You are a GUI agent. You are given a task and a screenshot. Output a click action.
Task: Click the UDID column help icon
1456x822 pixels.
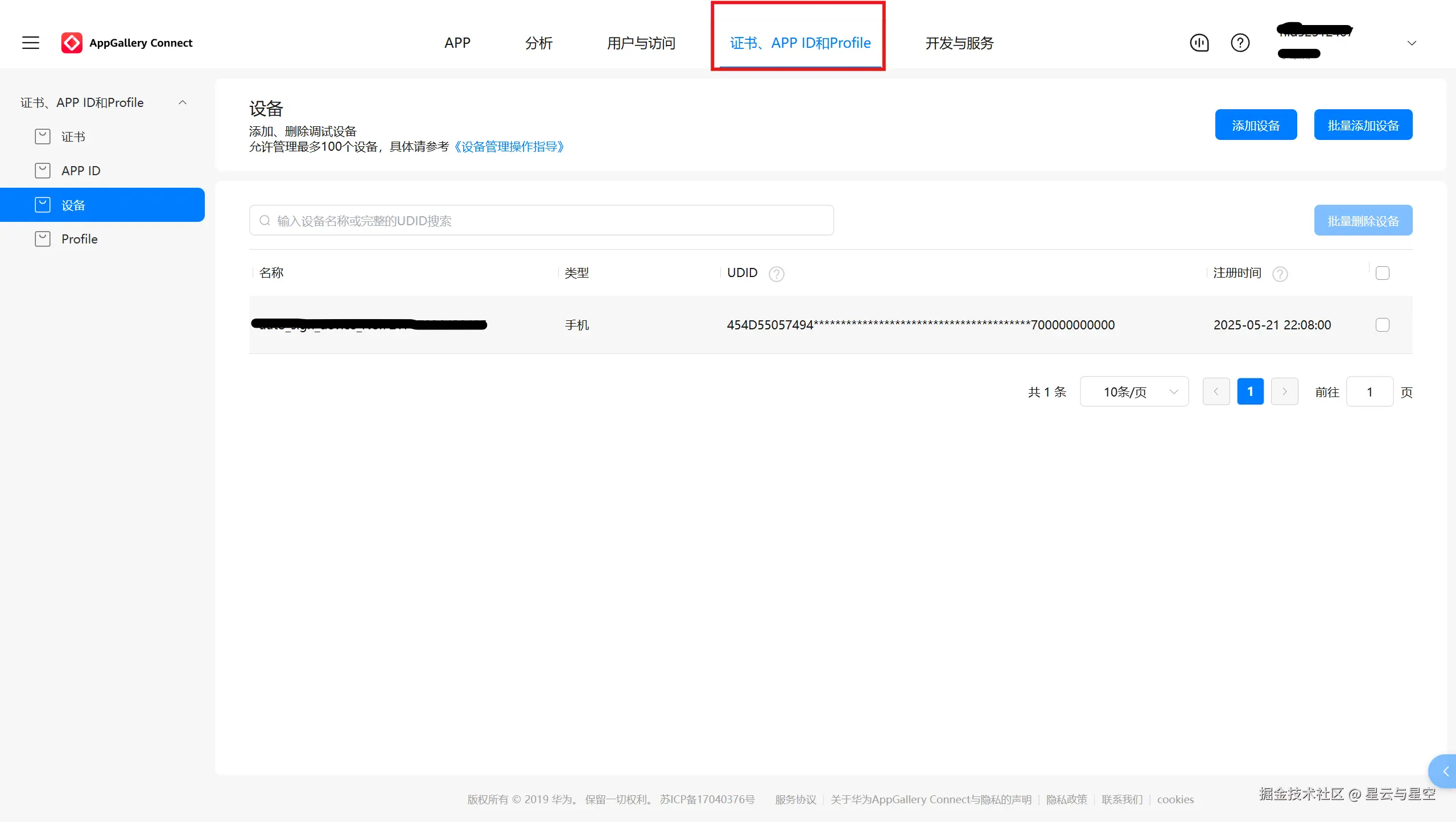[x=776, y=274]
